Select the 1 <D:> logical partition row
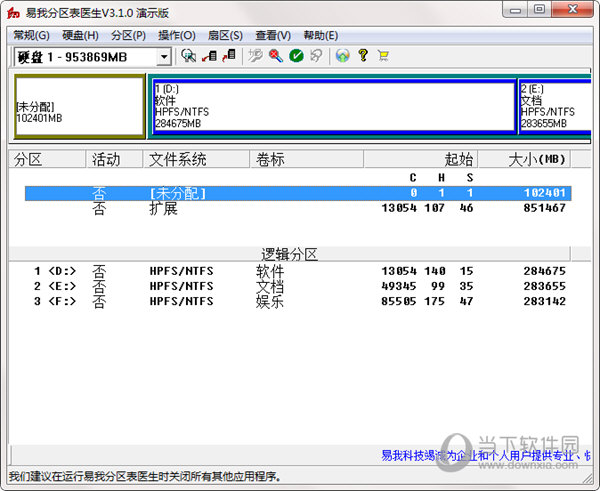Viewport: 600px width, 491px height. coord(298,271)
